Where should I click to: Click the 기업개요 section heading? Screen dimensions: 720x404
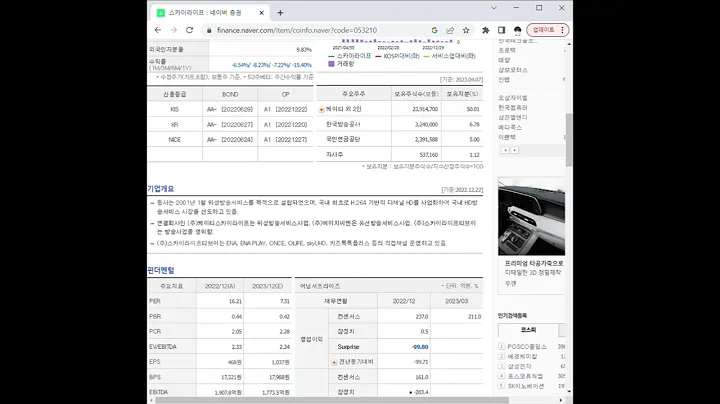(x=161, y=189)
